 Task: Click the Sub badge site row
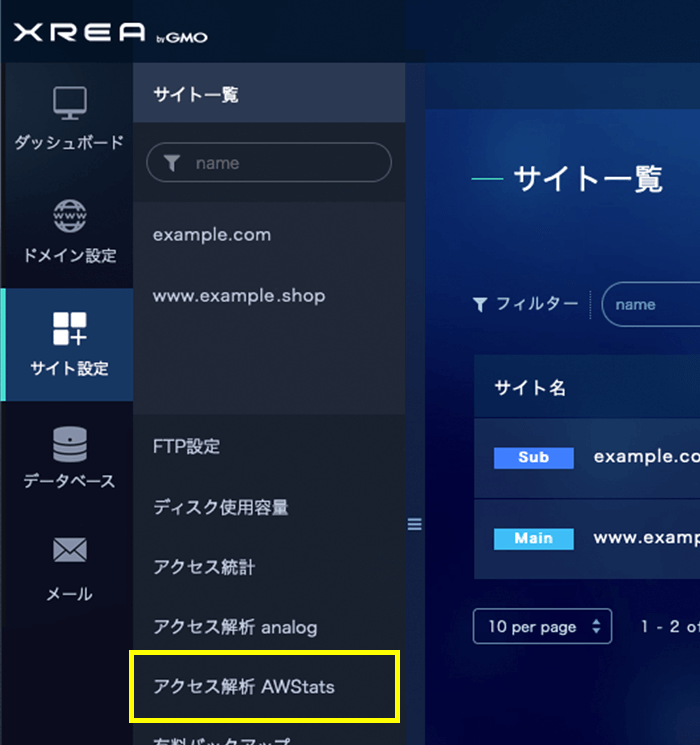[x=534, y=457]
